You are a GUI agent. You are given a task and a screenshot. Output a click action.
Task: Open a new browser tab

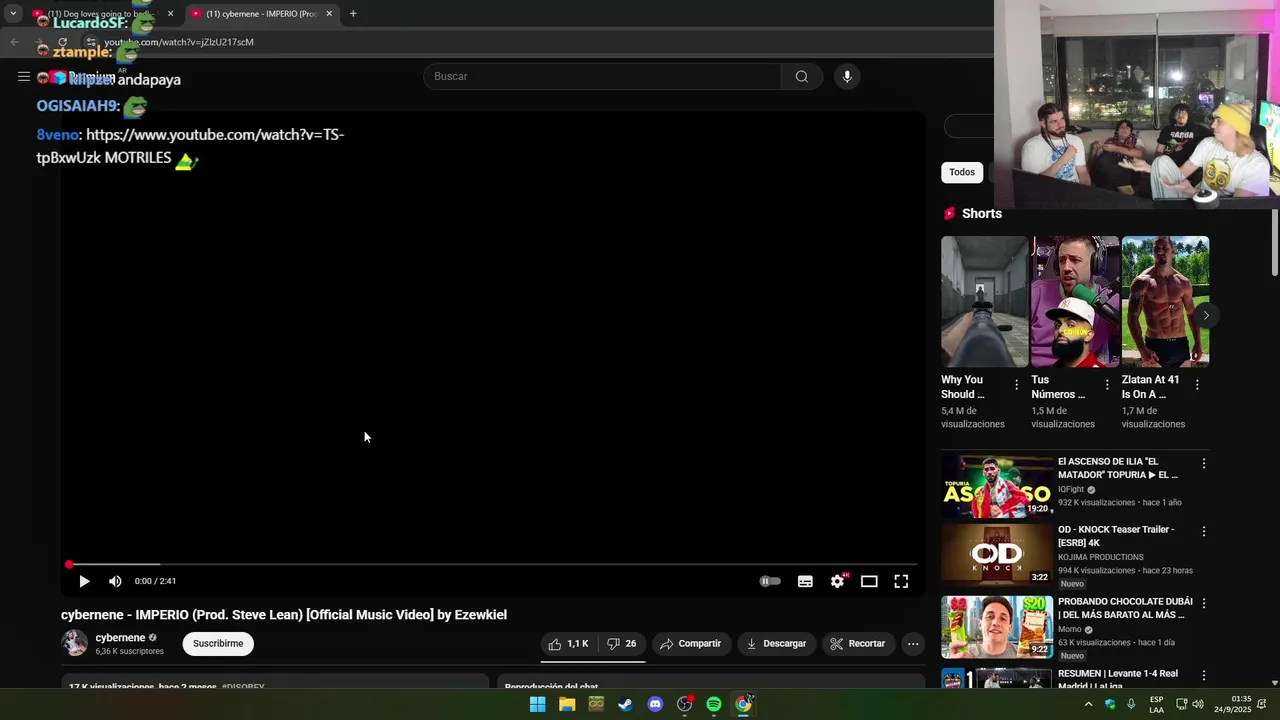coord(353,14)
